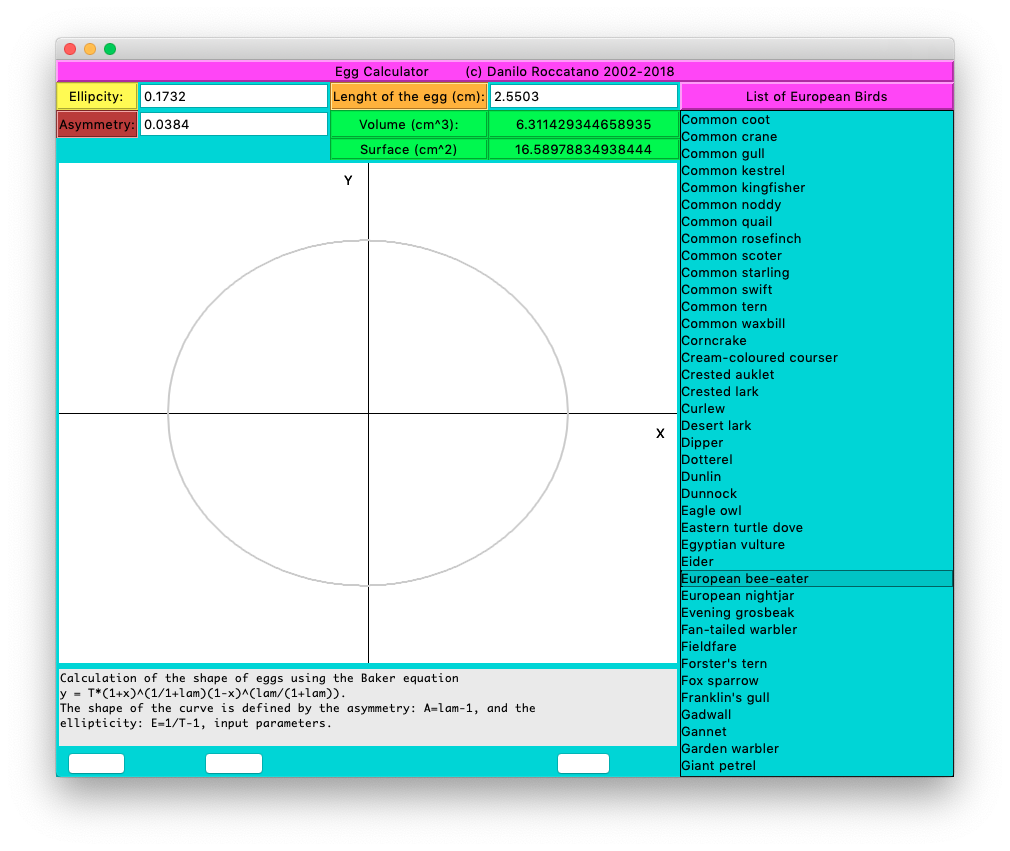Screen dimensions: 1010x851
Task: Choose Eagle owl in the list
Action: (711, 511)
